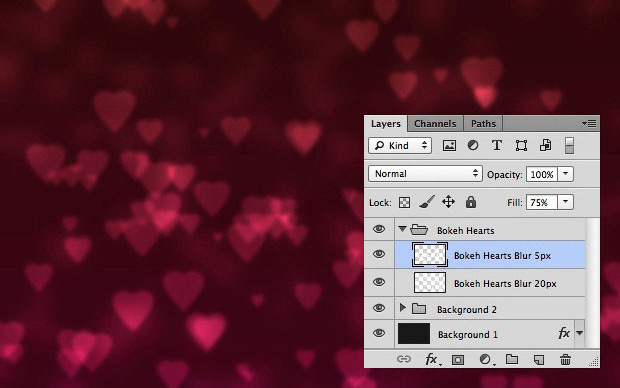Lock all padlock icon
This screenshot has height=388, width=620.
pyautogui.click(x=471, y=202)
